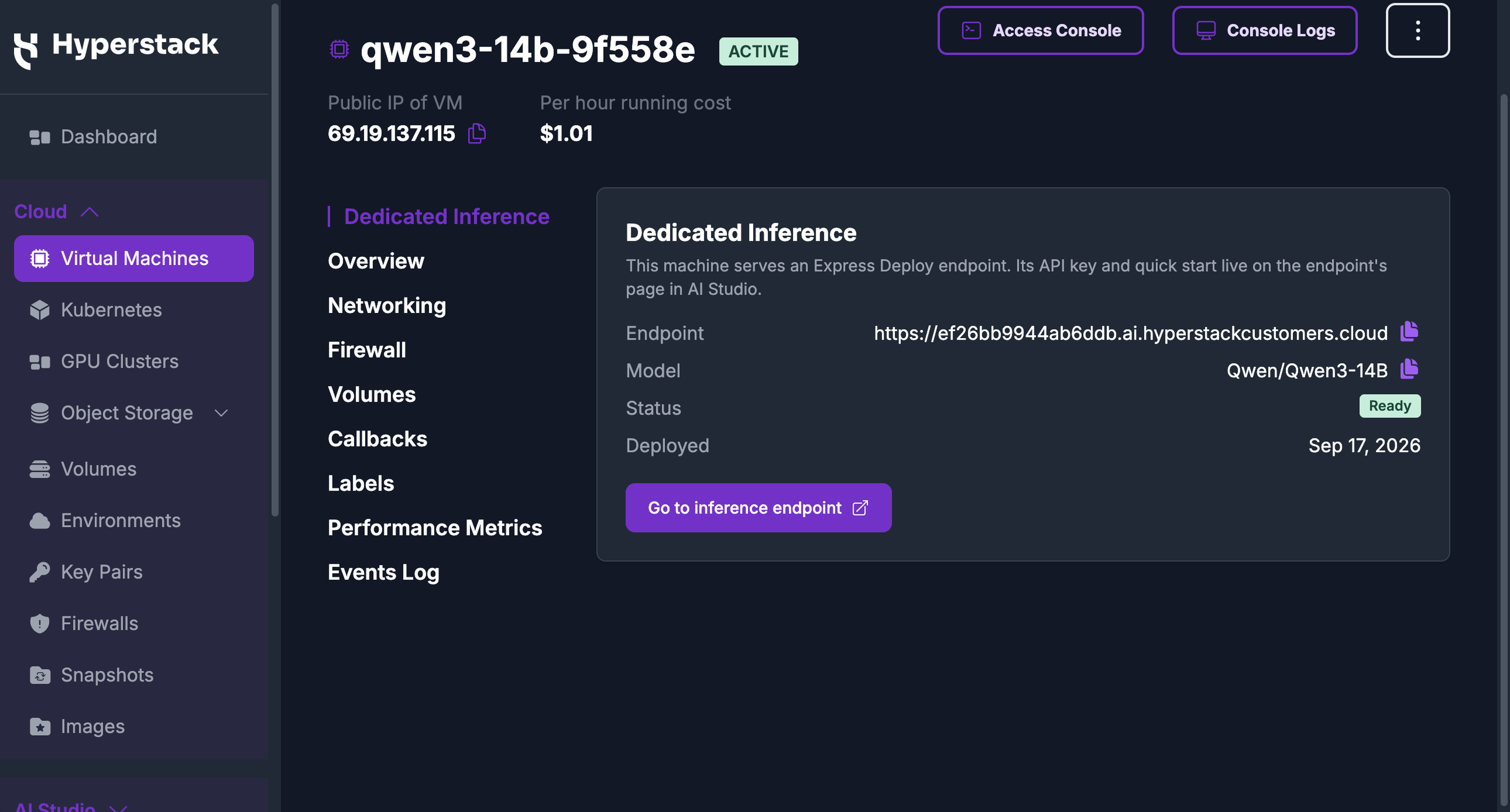Click the ACTIVE status badge
The image size is (1510, 812).
click(759, 52)
